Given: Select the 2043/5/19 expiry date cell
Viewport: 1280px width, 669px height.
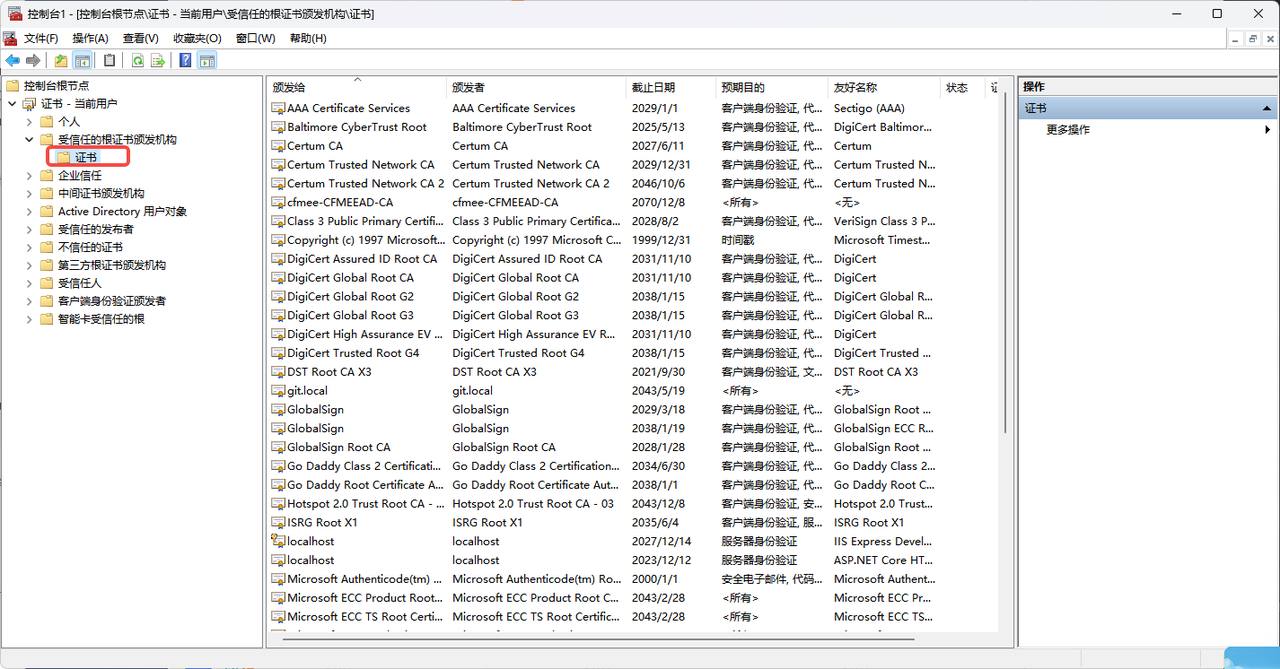Looking at the screenshot, I should pyautogui.click(x=656, y=391).
